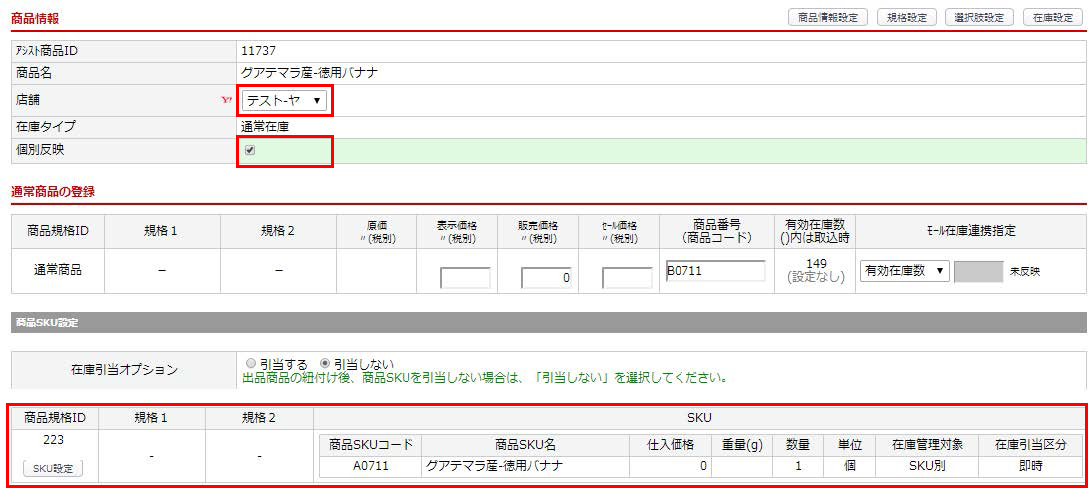This screenshot has width=1092, height=496.
Task: Open the 規格設定 page
Action: [907, 18]
